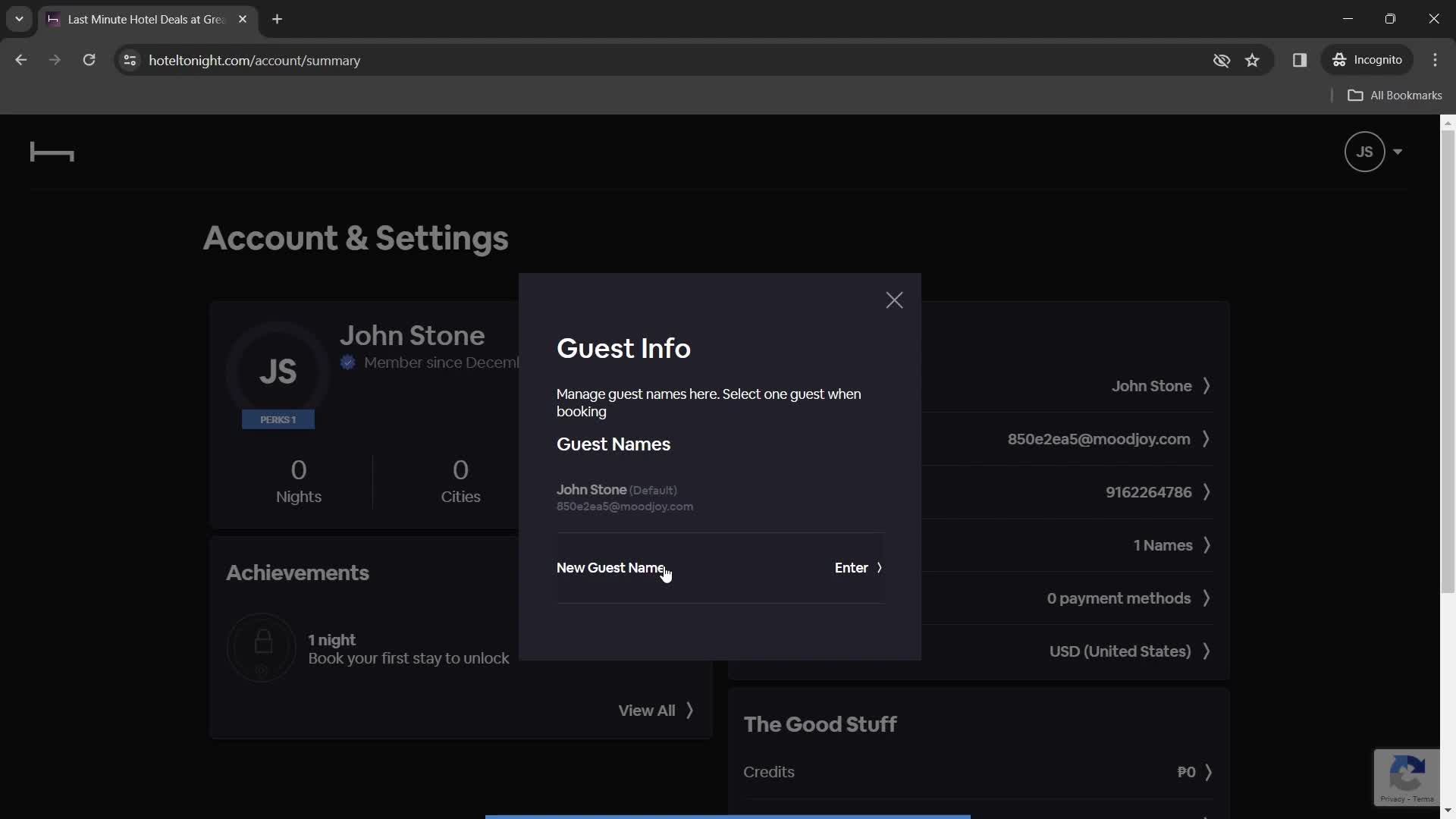Viewport: 1456px width, 819px height.
Task: Click reCAPTCHA badge
Action: point(1407,777)
